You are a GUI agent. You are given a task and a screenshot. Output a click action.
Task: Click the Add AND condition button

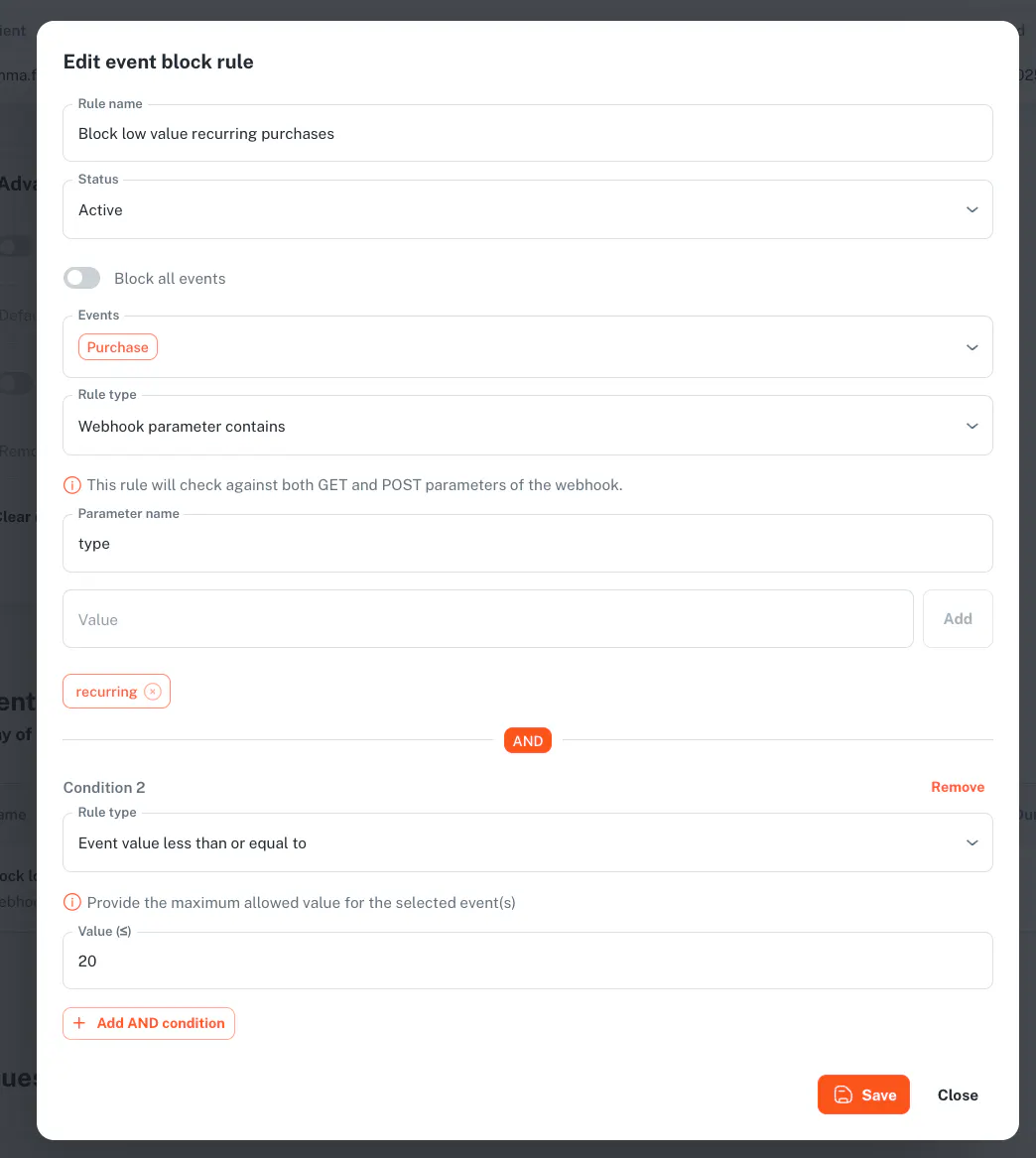pos(149,1023)
